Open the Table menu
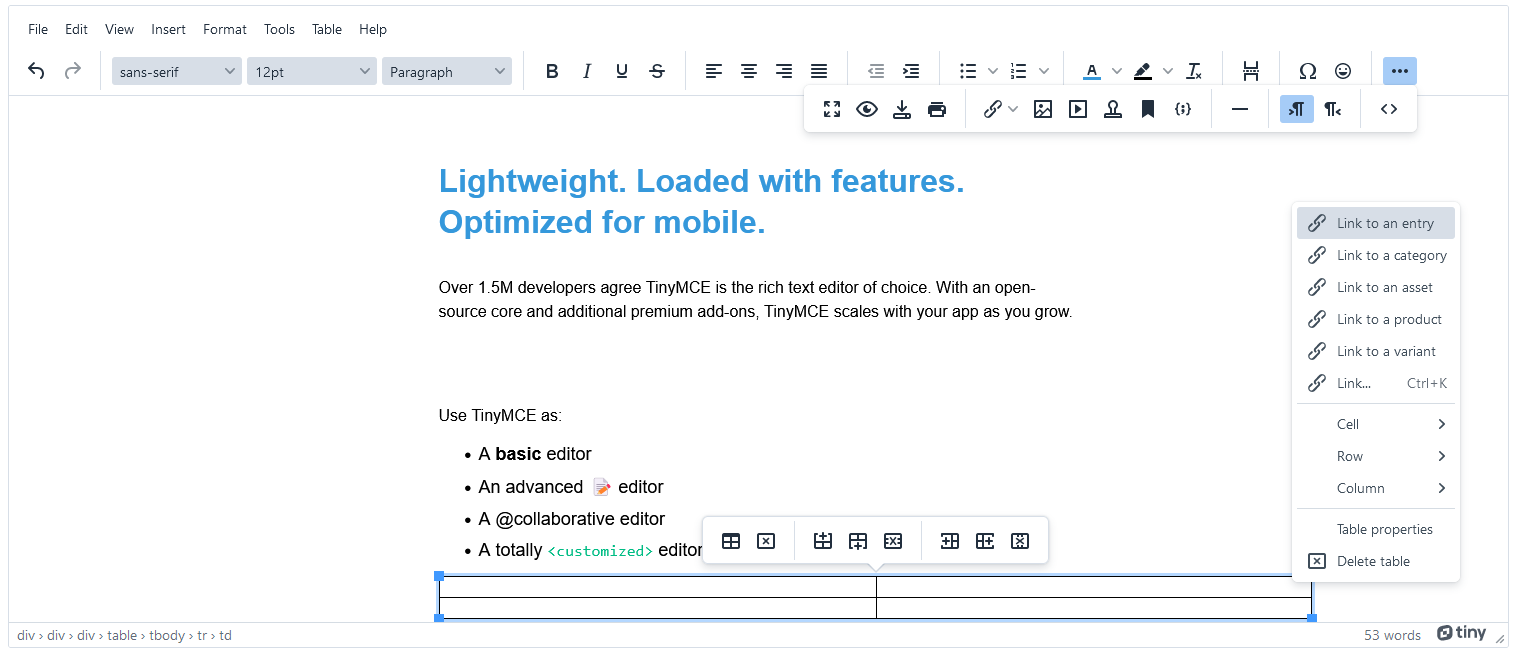This screenshot has height=654, width=1518. (326, 29)
